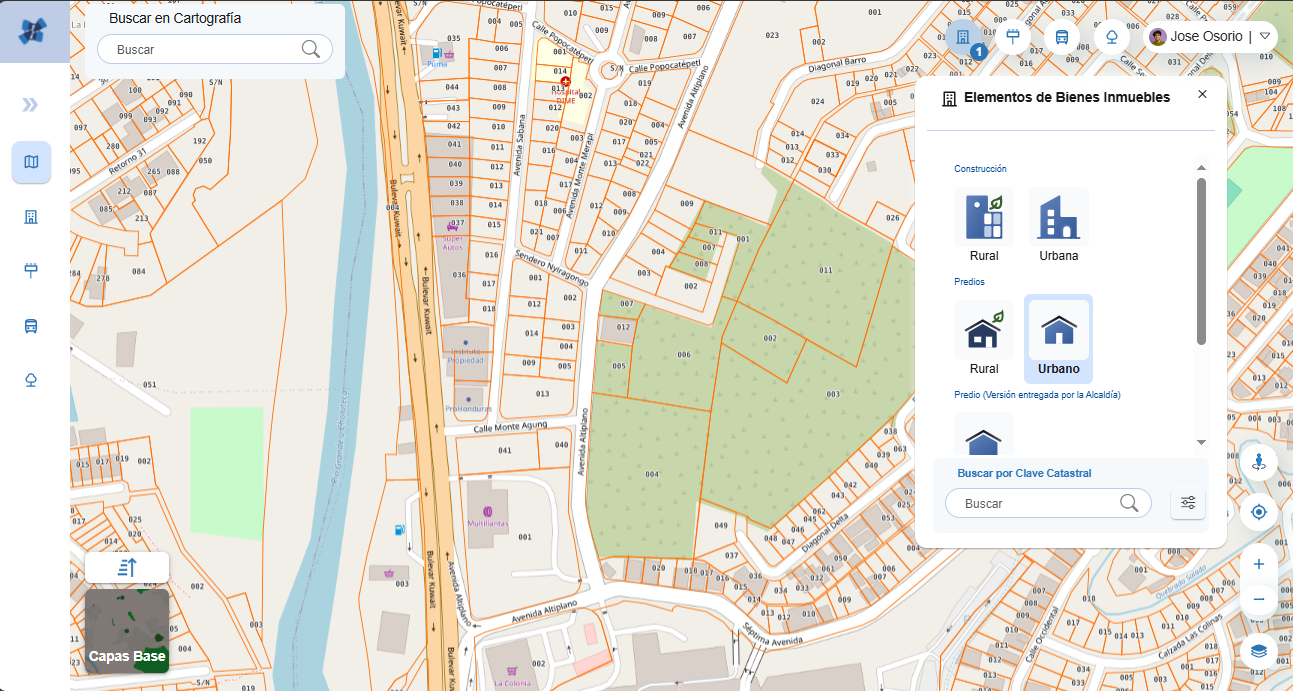Select Rural under Predios

tap(984, 338)
